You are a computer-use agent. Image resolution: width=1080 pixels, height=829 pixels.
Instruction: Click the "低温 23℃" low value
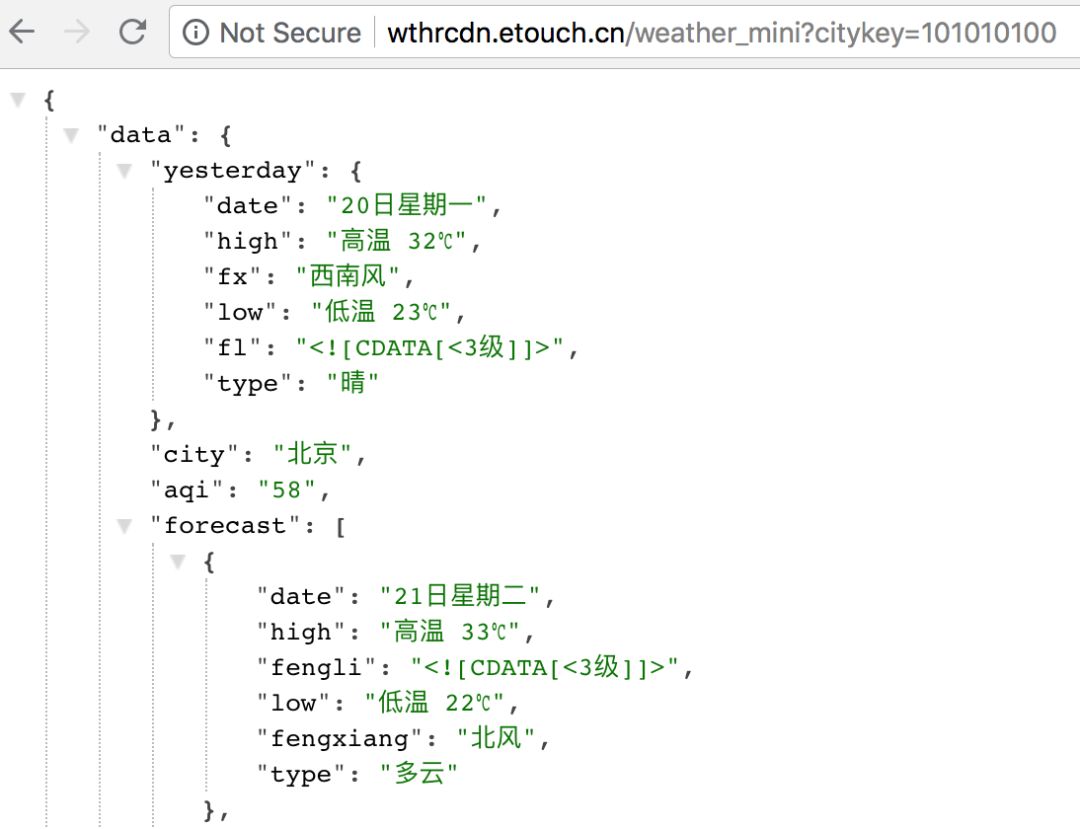pyautogui.click(x=382, y=312)
